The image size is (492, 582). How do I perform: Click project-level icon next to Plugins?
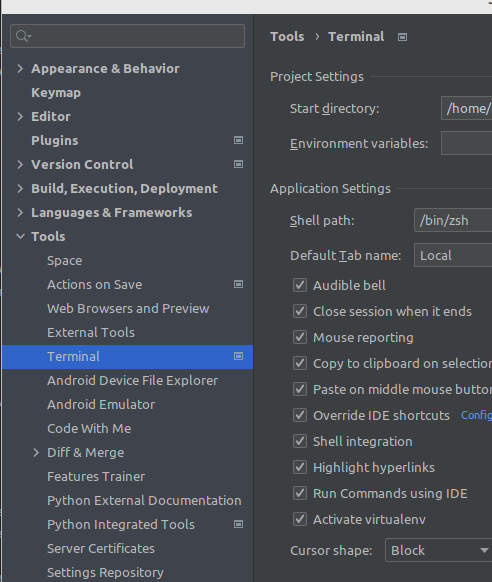coord(238,140)
